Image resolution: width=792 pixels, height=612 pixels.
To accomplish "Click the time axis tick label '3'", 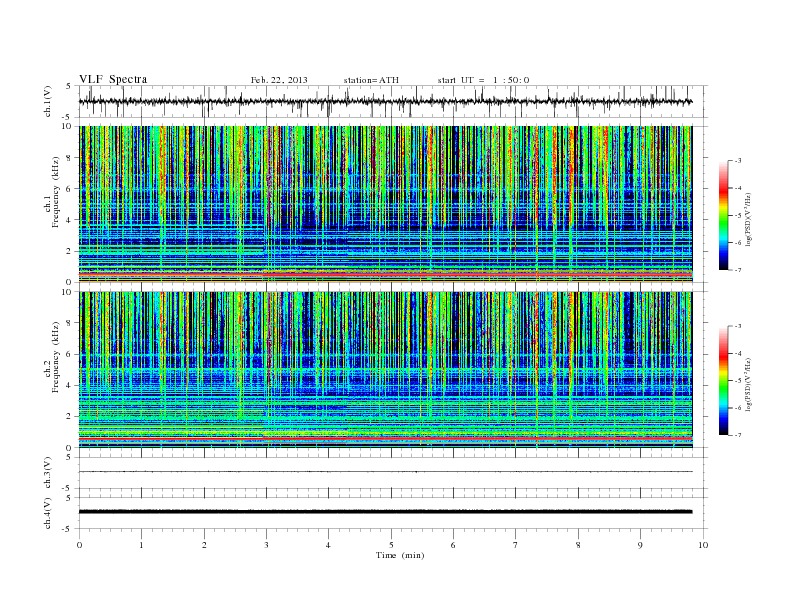I will (266, 545).
